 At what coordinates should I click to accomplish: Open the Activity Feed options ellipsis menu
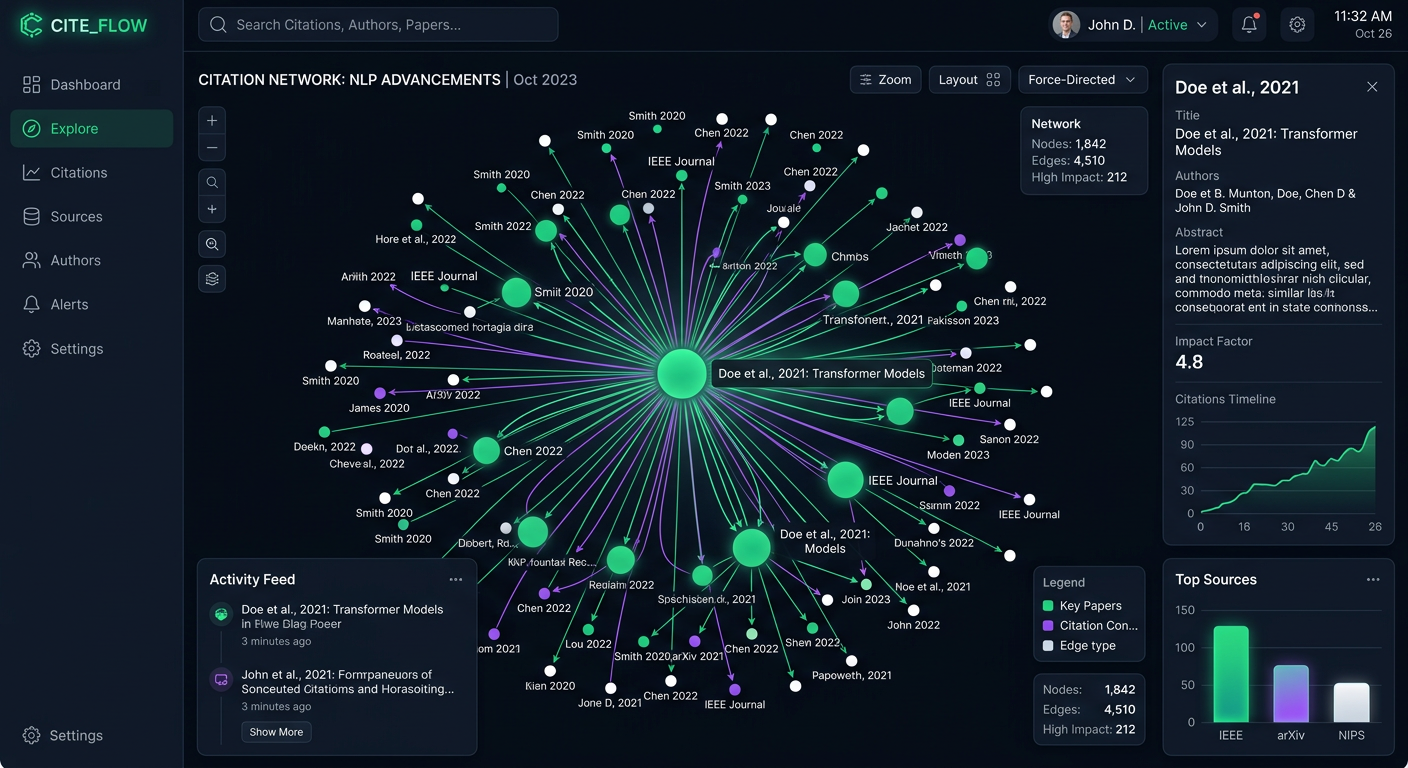pos(456,579)
